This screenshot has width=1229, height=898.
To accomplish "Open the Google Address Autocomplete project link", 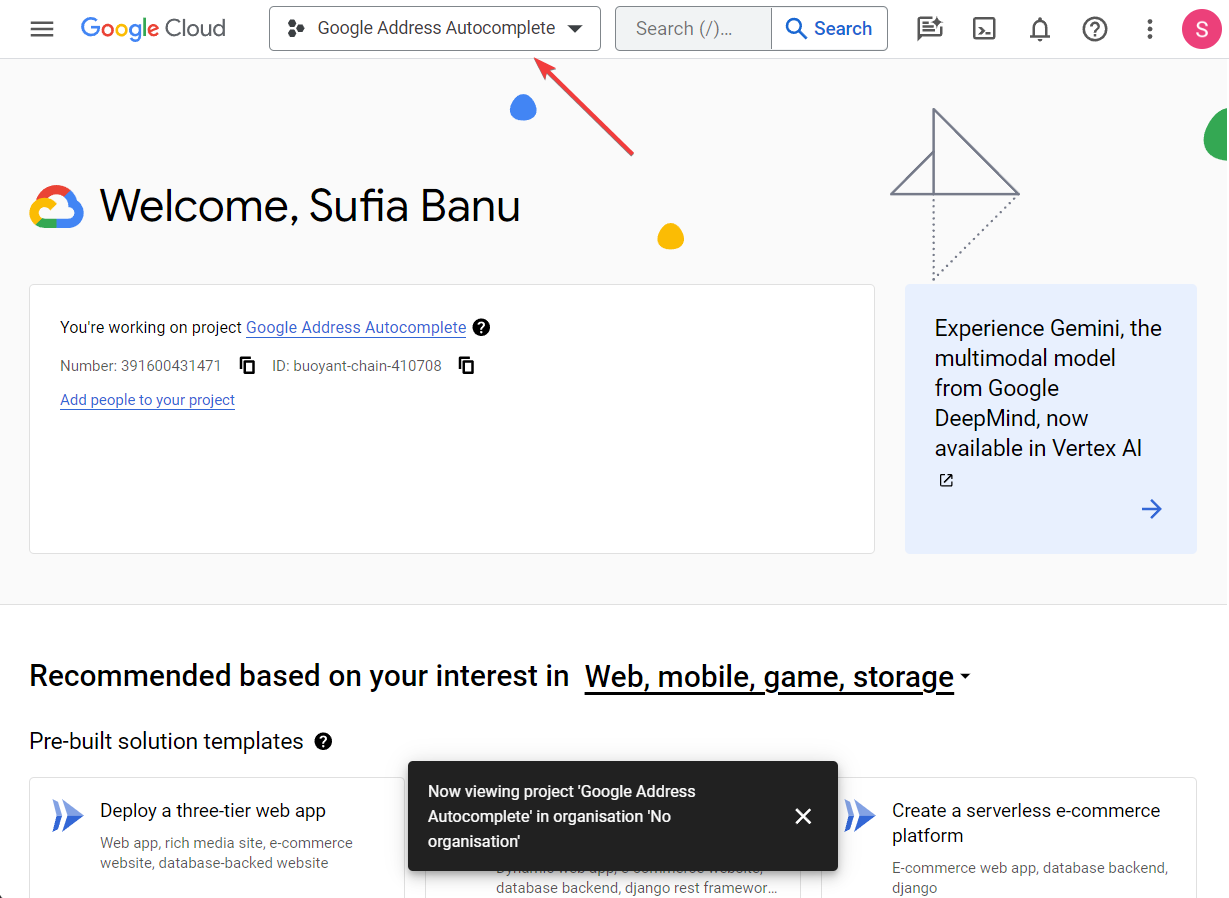I will (x=356, y=327).
